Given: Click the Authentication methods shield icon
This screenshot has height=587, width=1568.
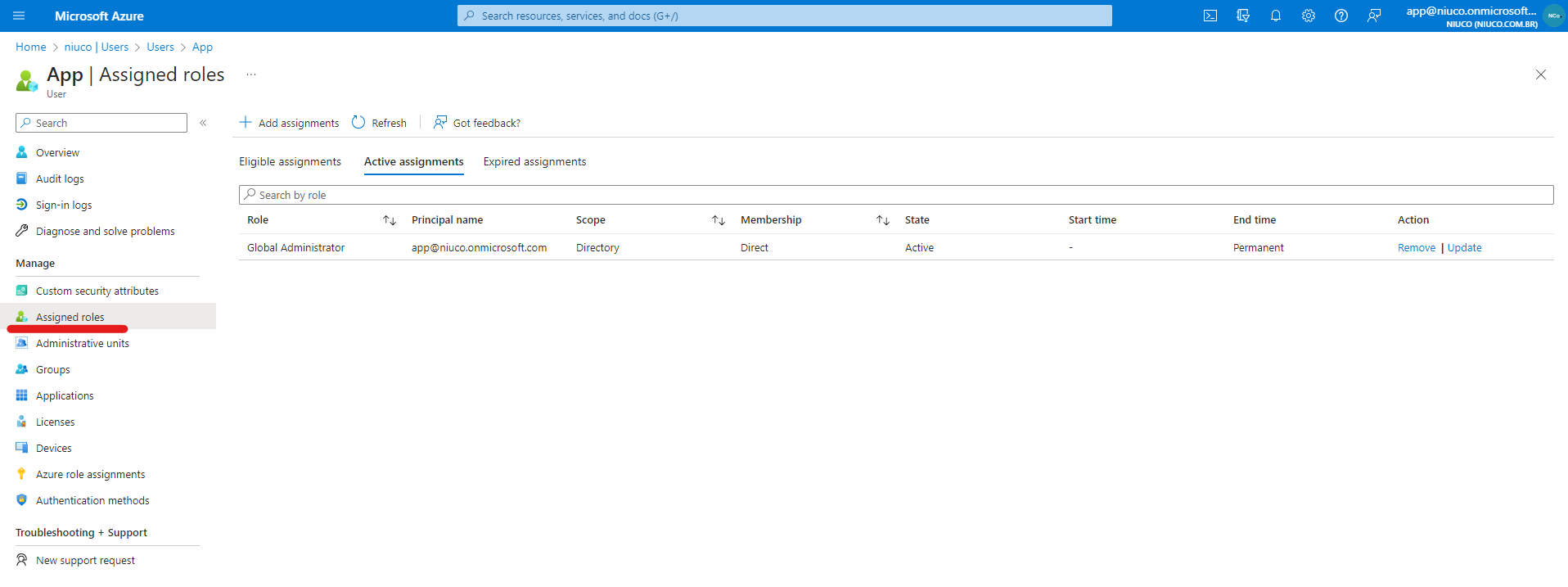Looking at the screenshot, I should click(x=22, y=500).
